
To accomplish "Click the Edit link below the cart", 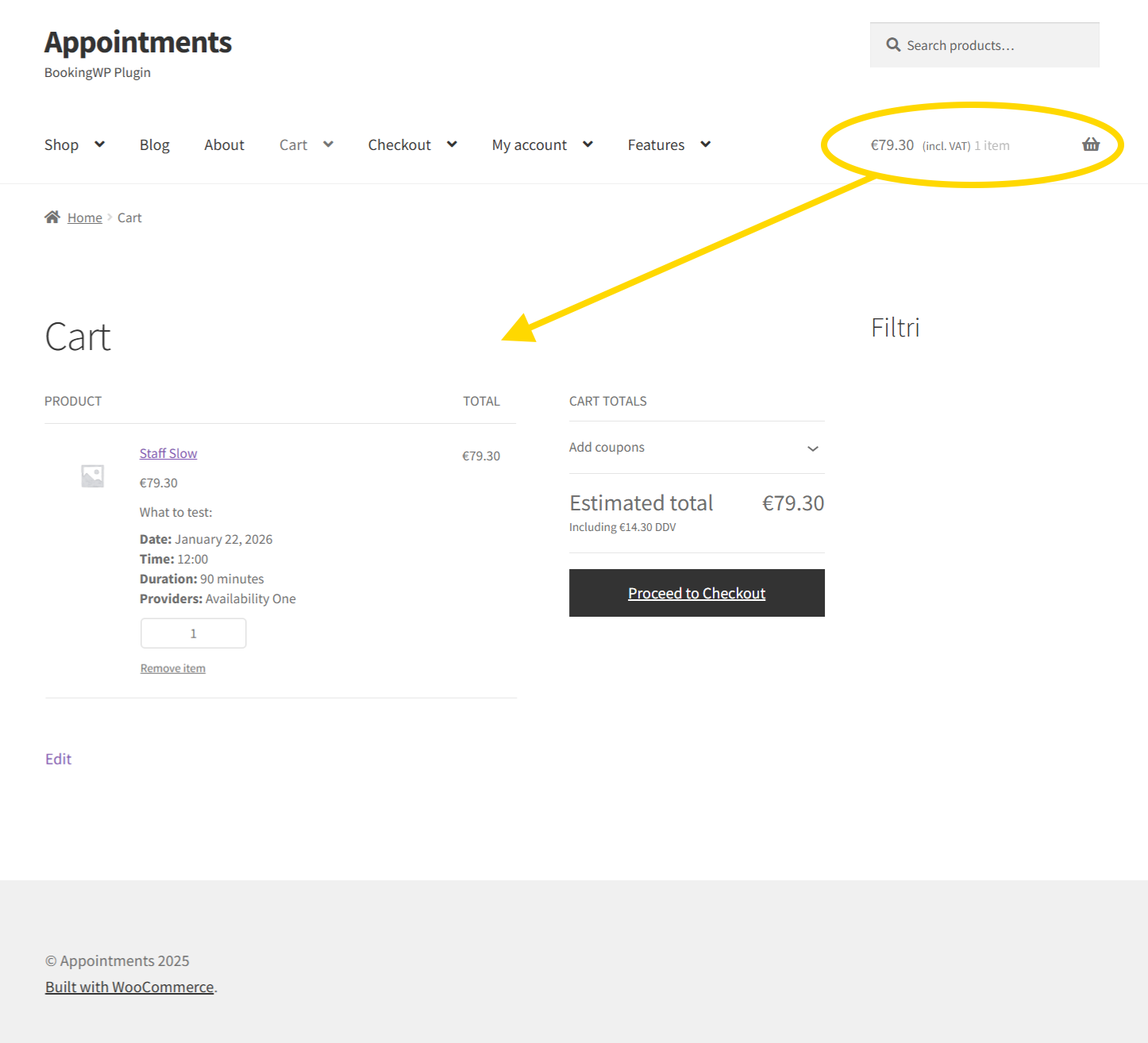I will (58, 759).
